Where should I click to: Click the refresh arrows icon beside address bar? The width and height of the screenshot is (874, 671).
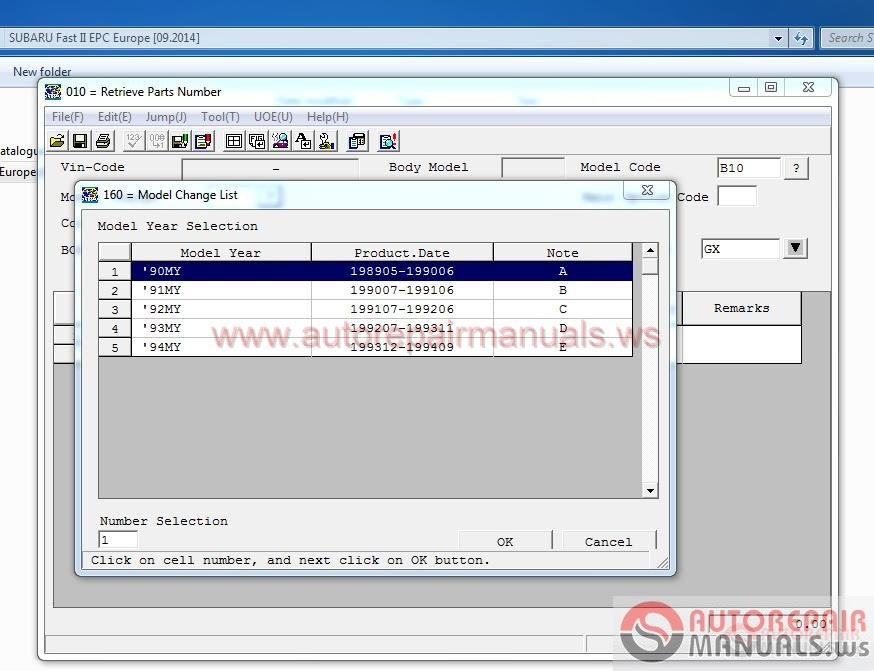coord(801,38)
